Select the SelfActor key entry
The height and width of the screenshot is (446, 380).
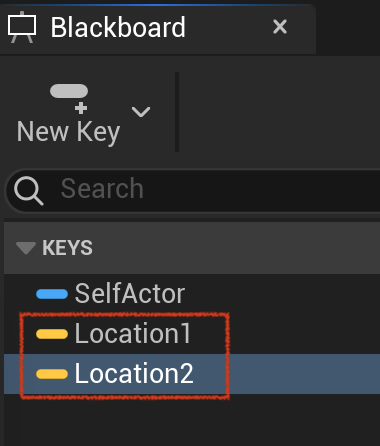(130, 294)
